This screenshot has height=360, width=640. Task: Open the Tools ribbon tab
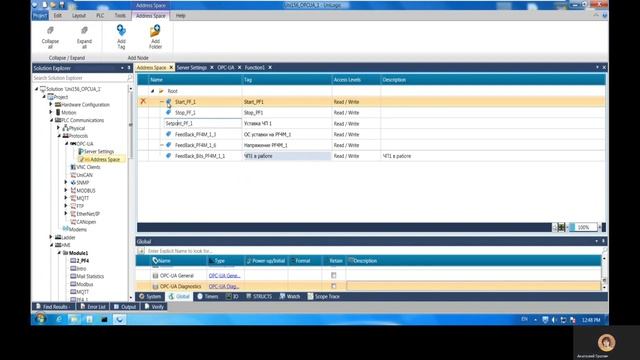coord(120,16)
